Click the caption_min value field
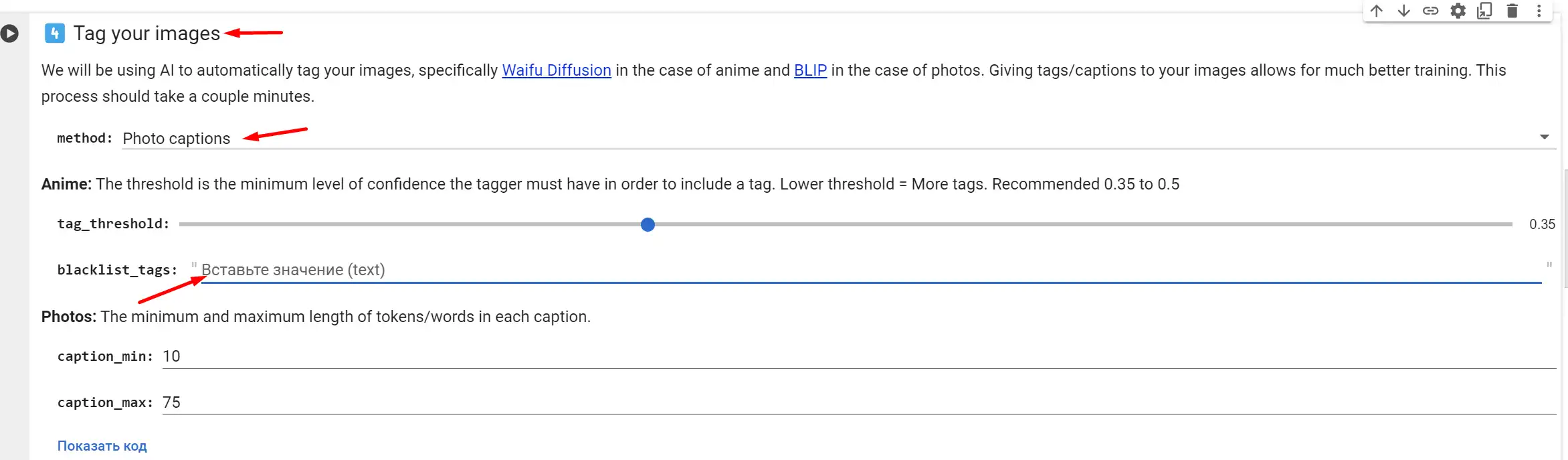The height and width of the screenshot is (460, 1568). 859,356
